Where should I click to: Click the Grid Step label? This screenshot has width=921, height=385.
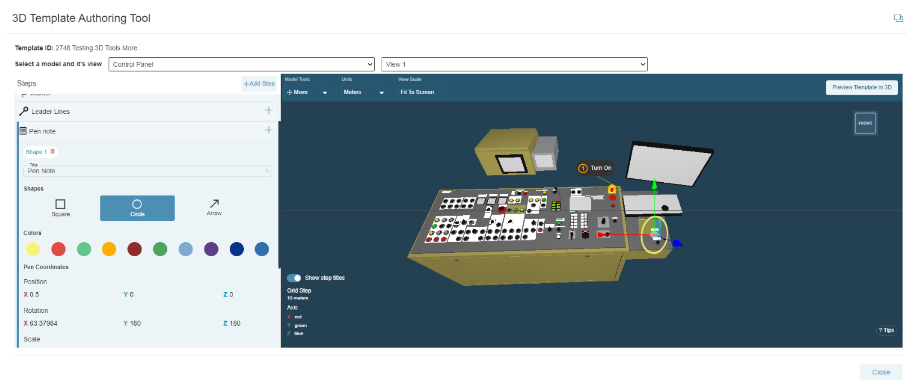tap(300, 290)
